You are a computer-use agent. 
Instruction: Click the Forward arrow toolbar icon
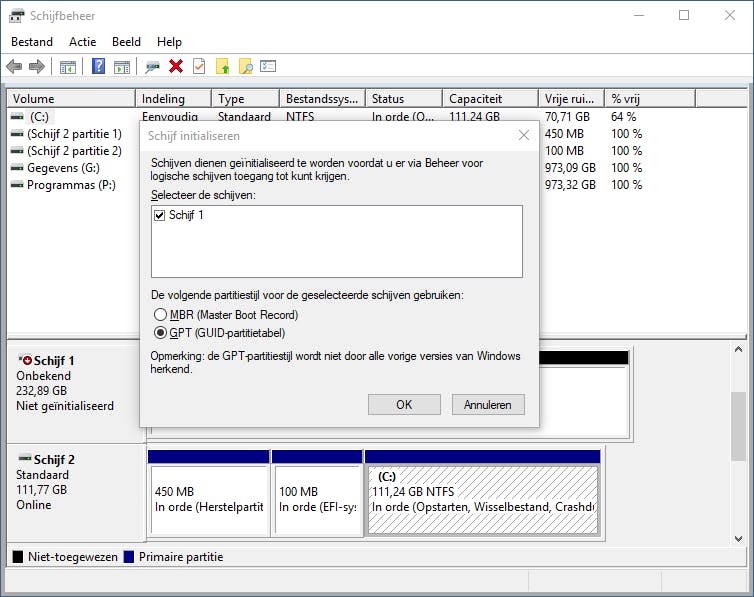point(37,66)
